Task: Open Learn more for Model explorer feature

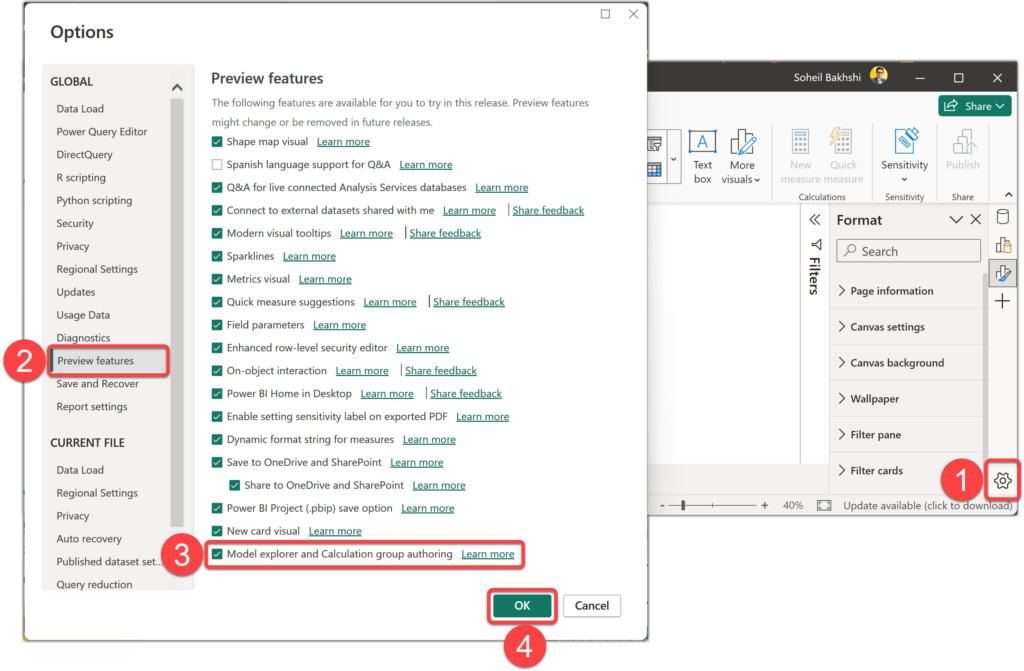Action: coord(487,554)
